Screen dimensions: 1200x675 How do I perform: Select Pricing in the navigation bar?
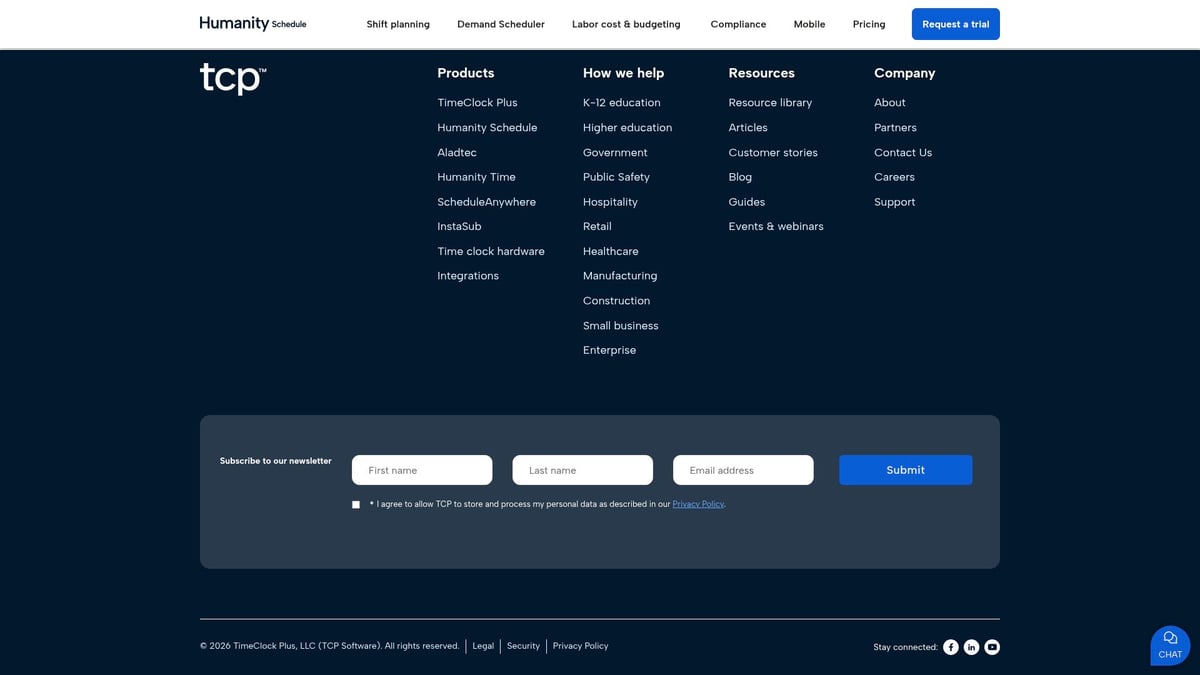point(868,24)
